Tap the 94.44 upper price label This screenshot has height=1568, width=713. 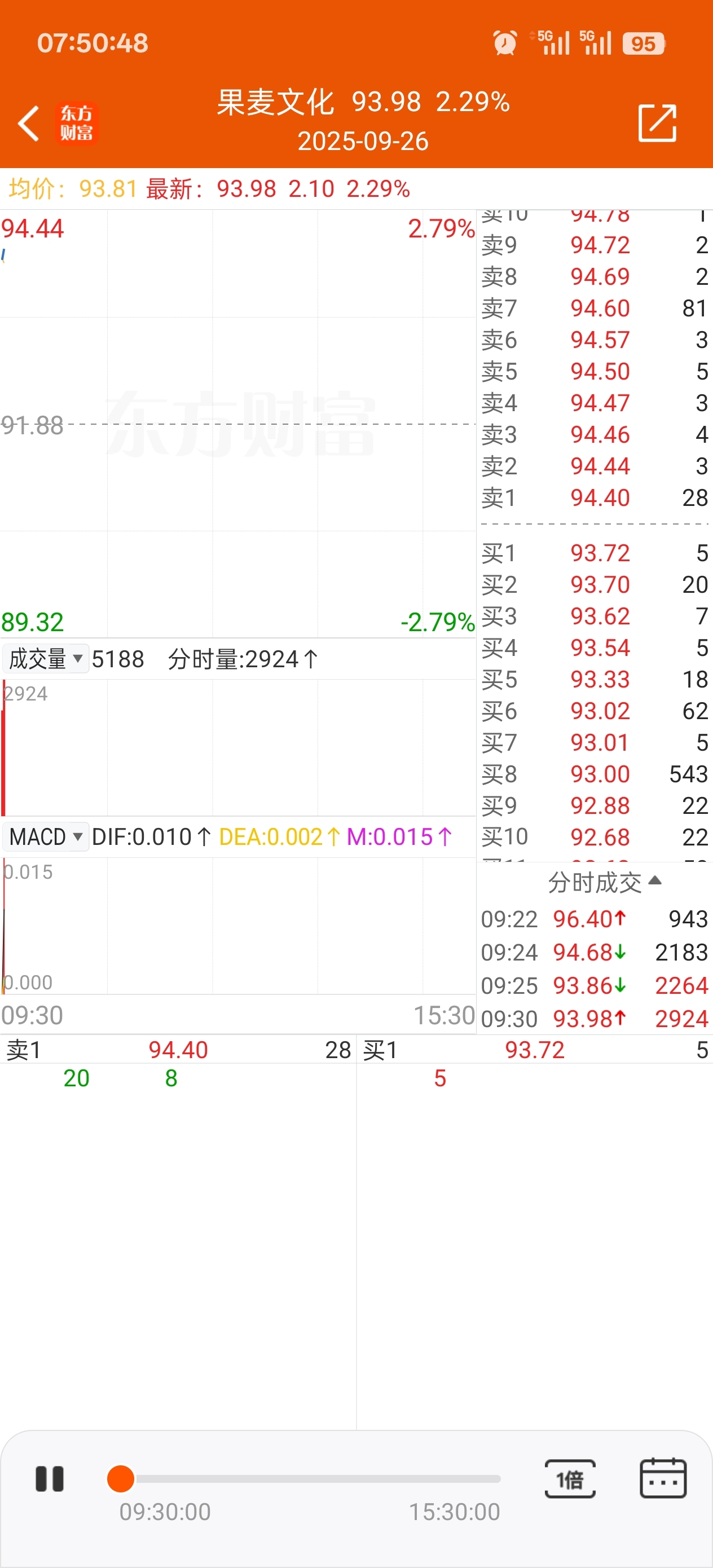[x=32, y=228]
